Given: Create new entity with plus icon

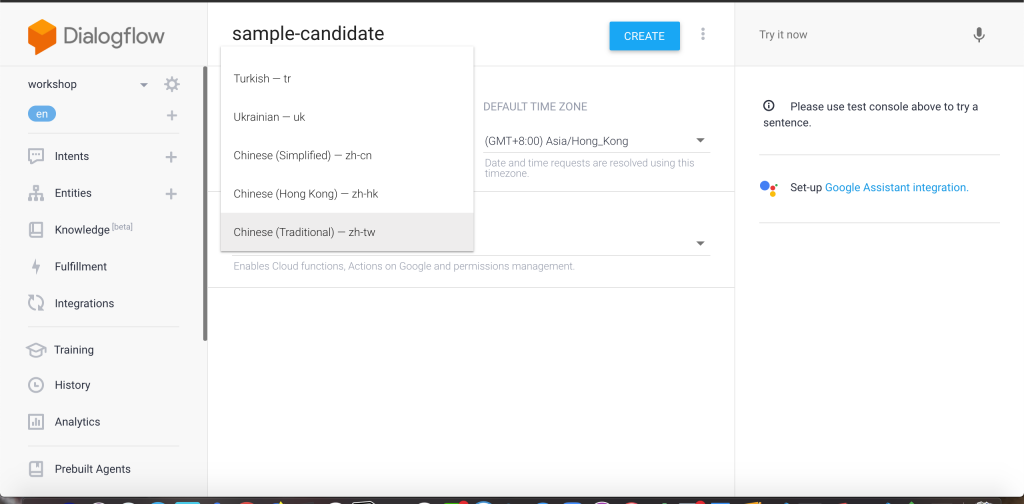Looking at the screenshot, I should click(x=171, y=194).
